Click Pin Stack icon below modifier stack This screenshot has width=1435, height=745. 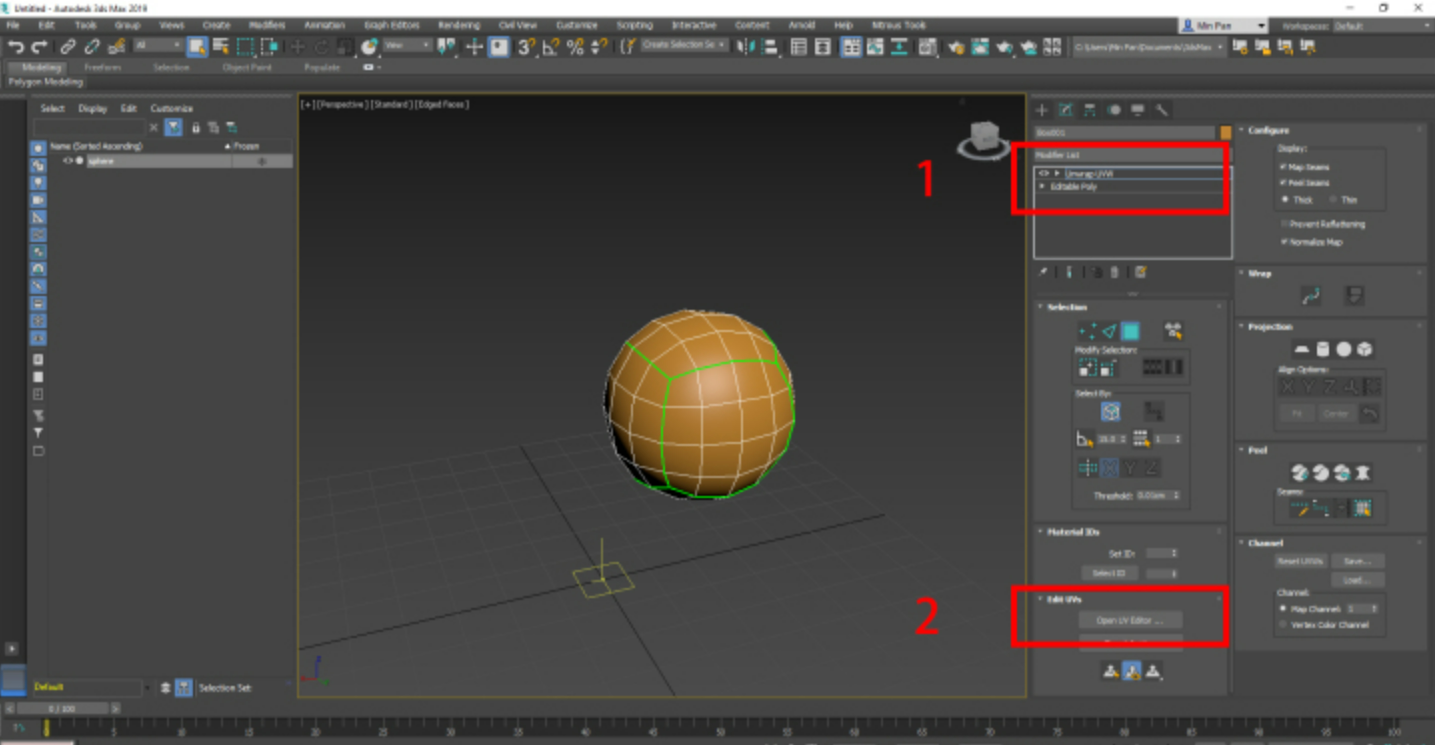pos(1043,272)
